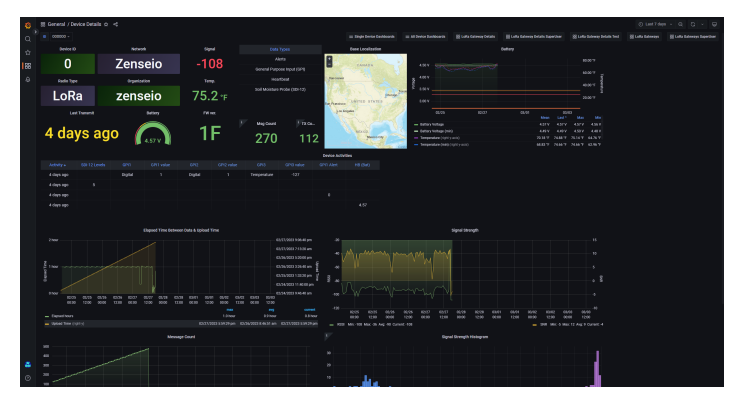Open Alerting bell icon in sidebar
The width and height of the screenshot is (740, 401).
pyautogui.click(x=27, y=79)
